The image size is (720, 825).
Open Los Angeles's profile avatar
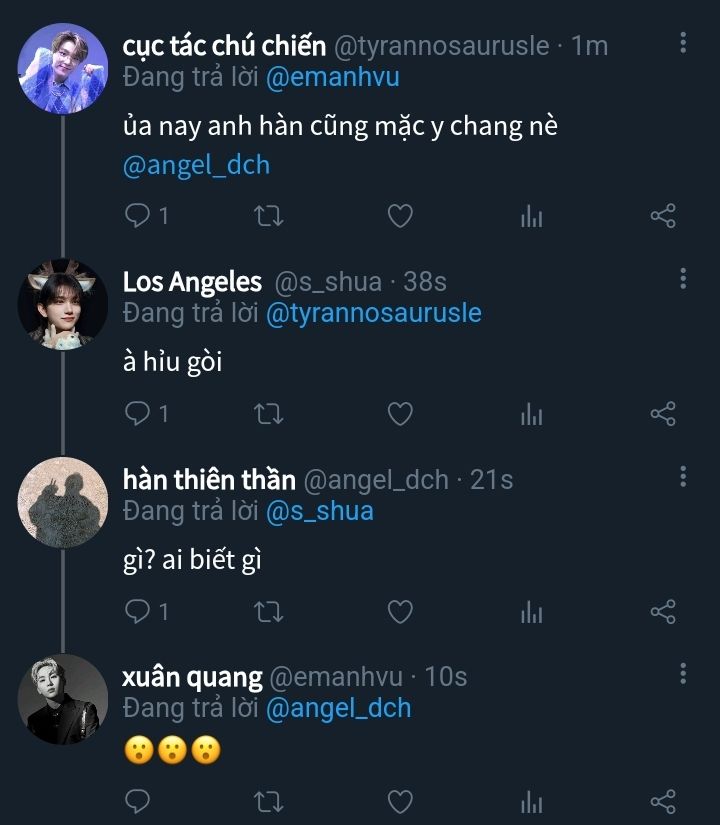pyautogui.click(x=62, y=305)
